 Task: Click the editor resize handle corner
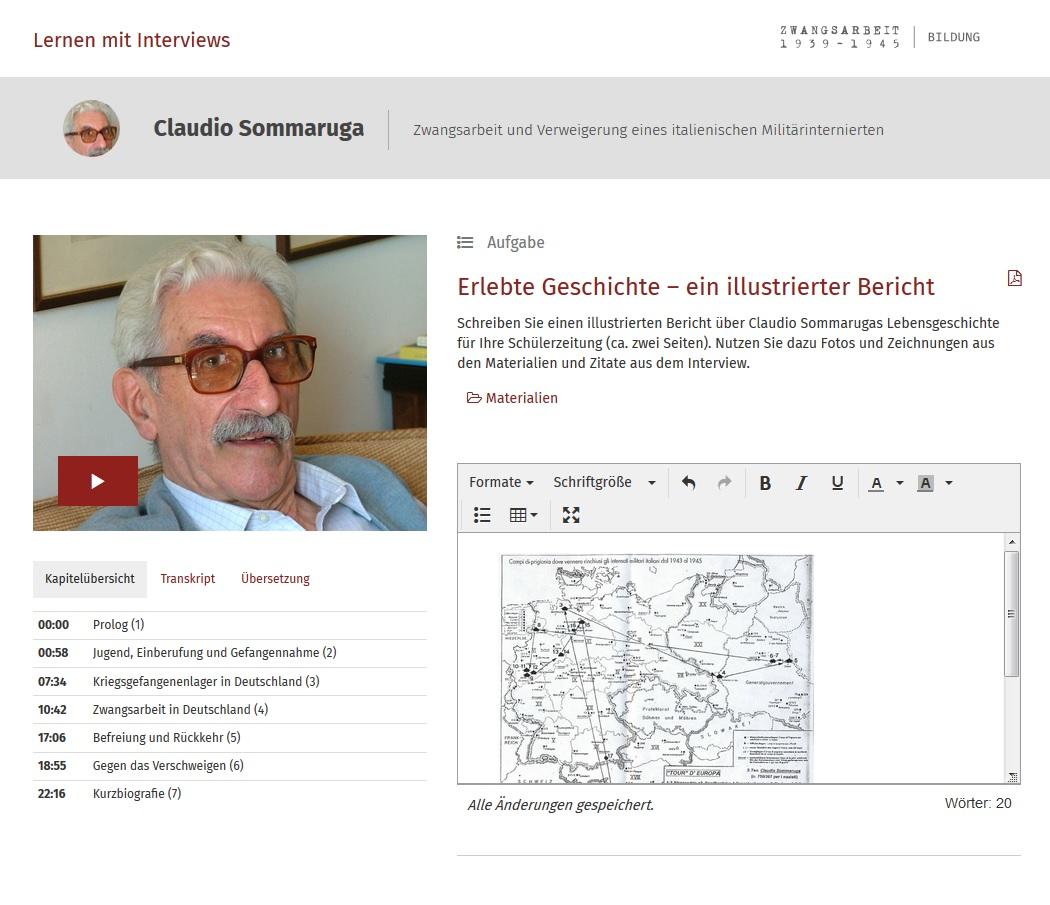pos(1013,777)
